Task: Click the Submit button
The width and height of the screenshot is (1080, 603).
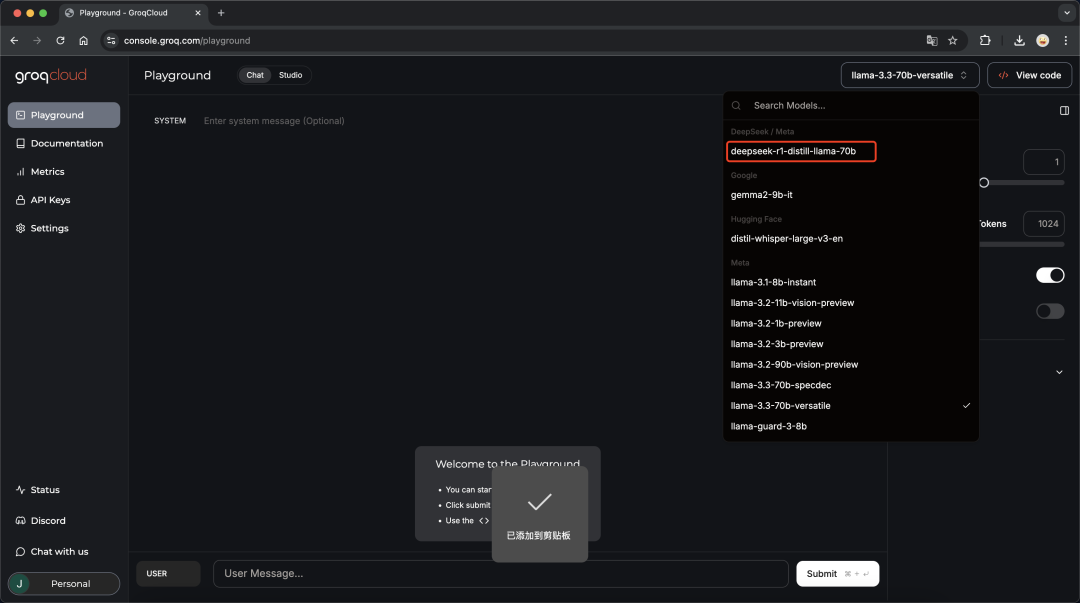Action: point(838,573)
